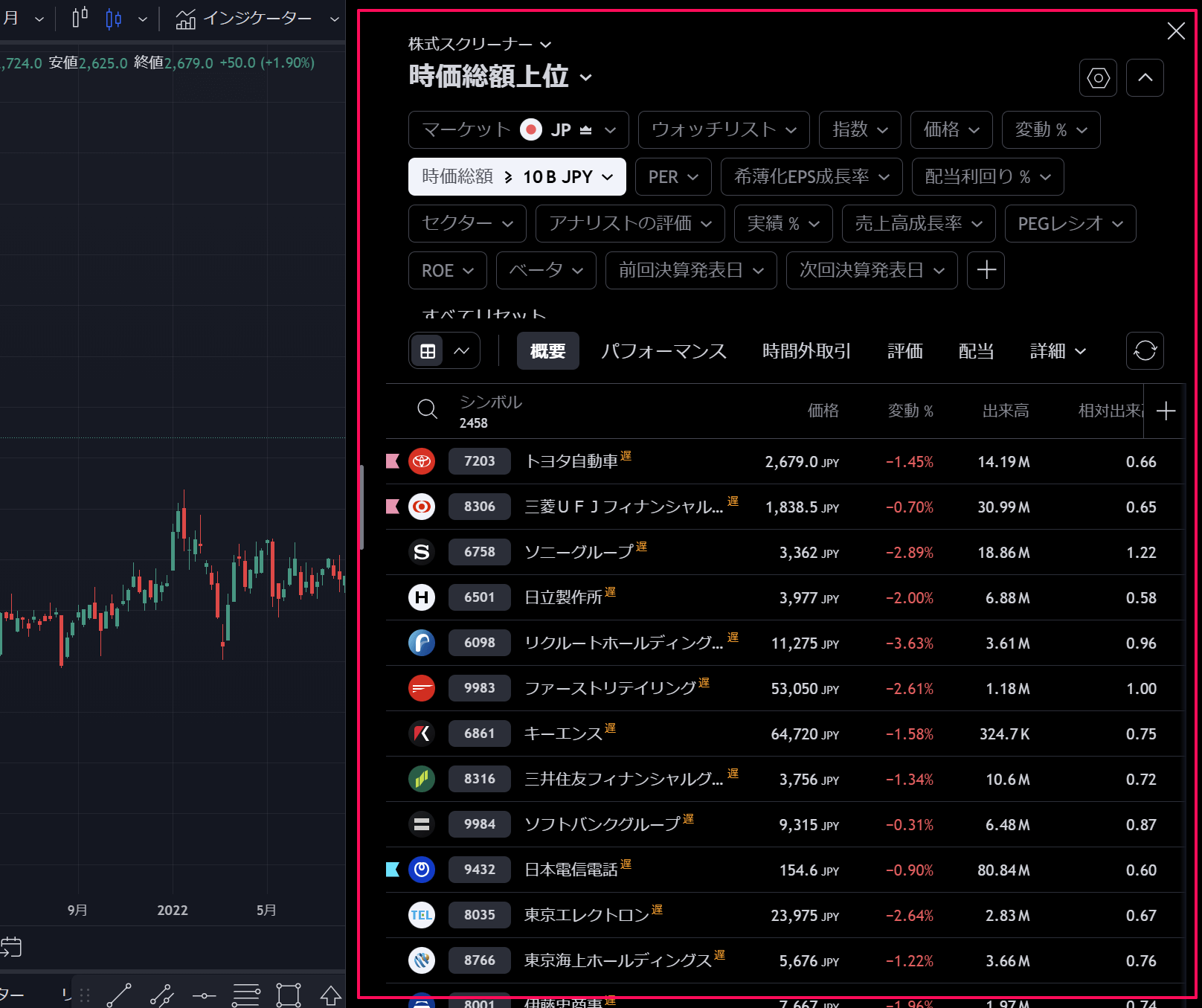Click the Sony logo icon in 6758 row

pyautogui.click(x=422, y=552)
